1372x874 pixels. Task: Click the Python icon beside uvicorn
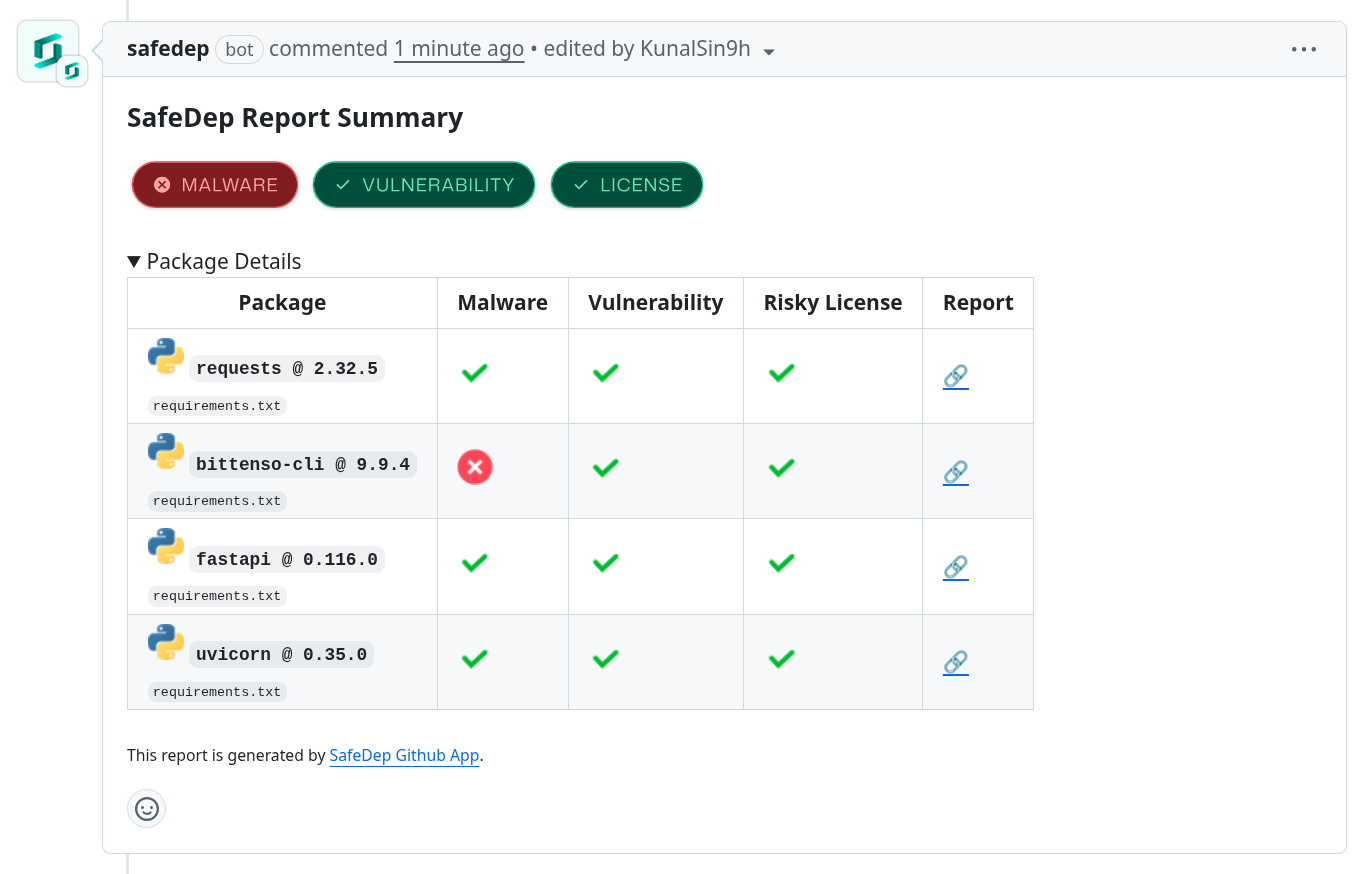point(166,642)
